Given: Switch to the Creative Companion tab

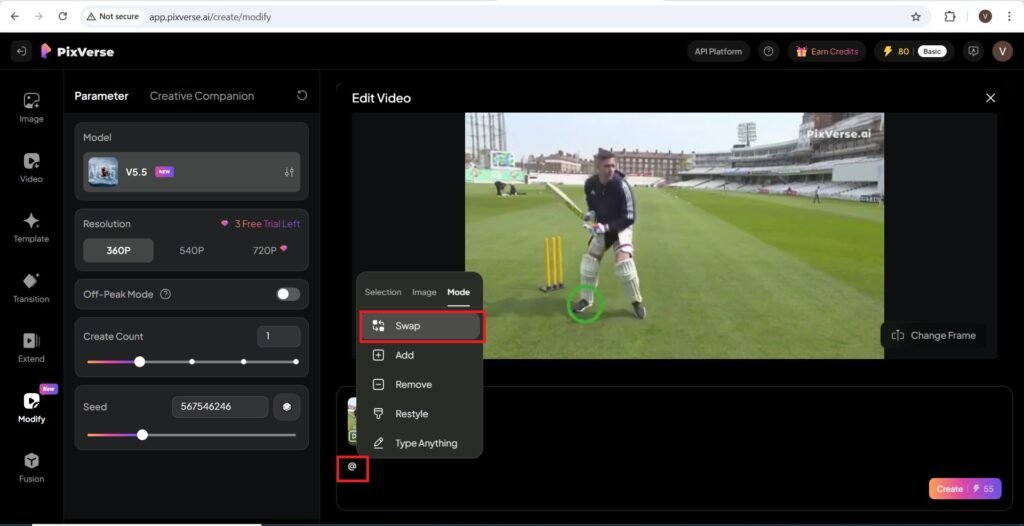Looking at the screenshot, I should click(202, 96).
